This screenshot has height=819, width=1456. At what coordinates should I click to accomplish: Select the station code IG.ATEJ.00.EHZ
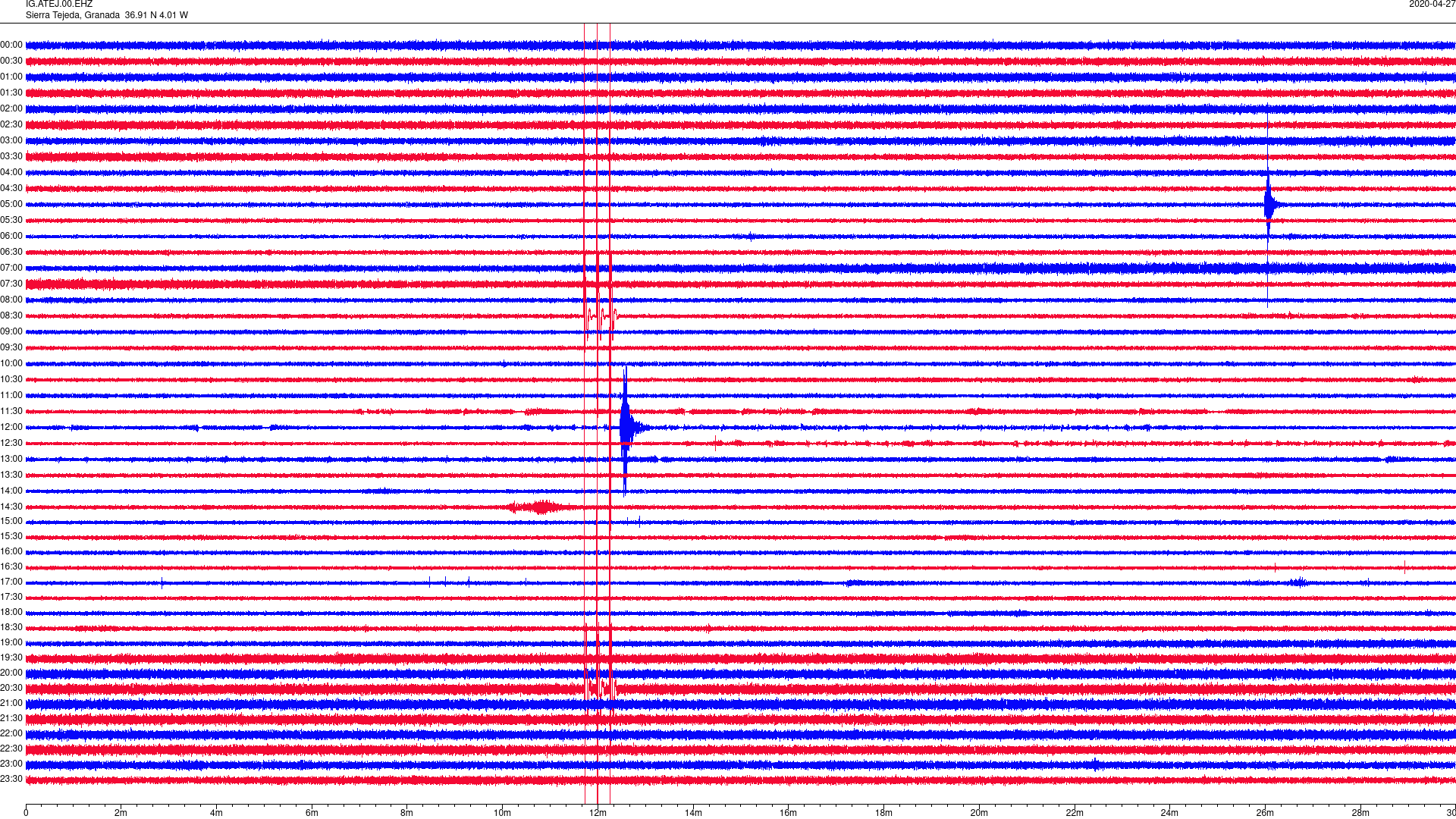point(59,5)
